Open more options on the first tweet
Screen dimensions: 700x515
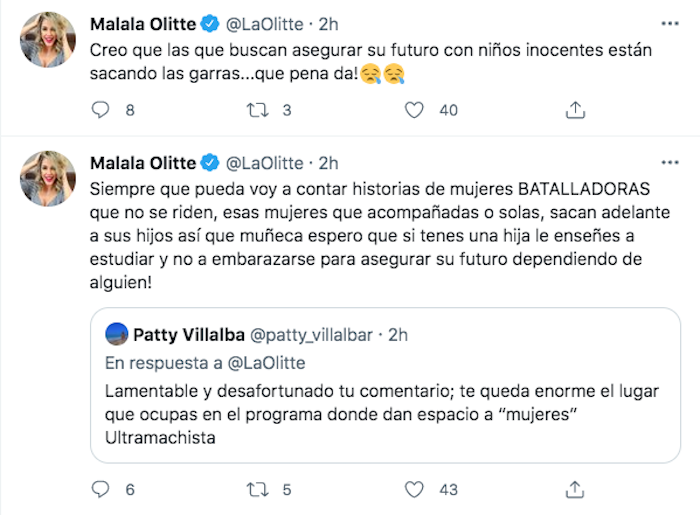(667, 22)
